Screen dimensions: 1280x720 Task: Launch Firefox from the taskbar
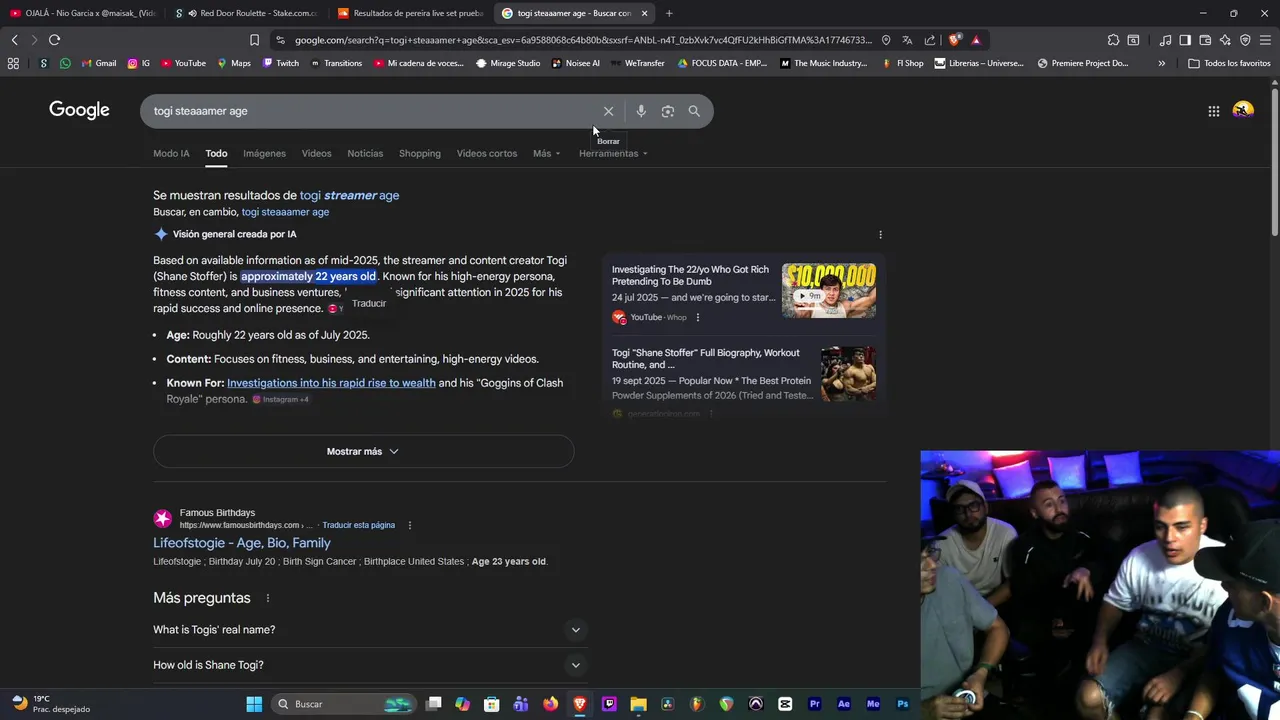click(x=550, y=704)
